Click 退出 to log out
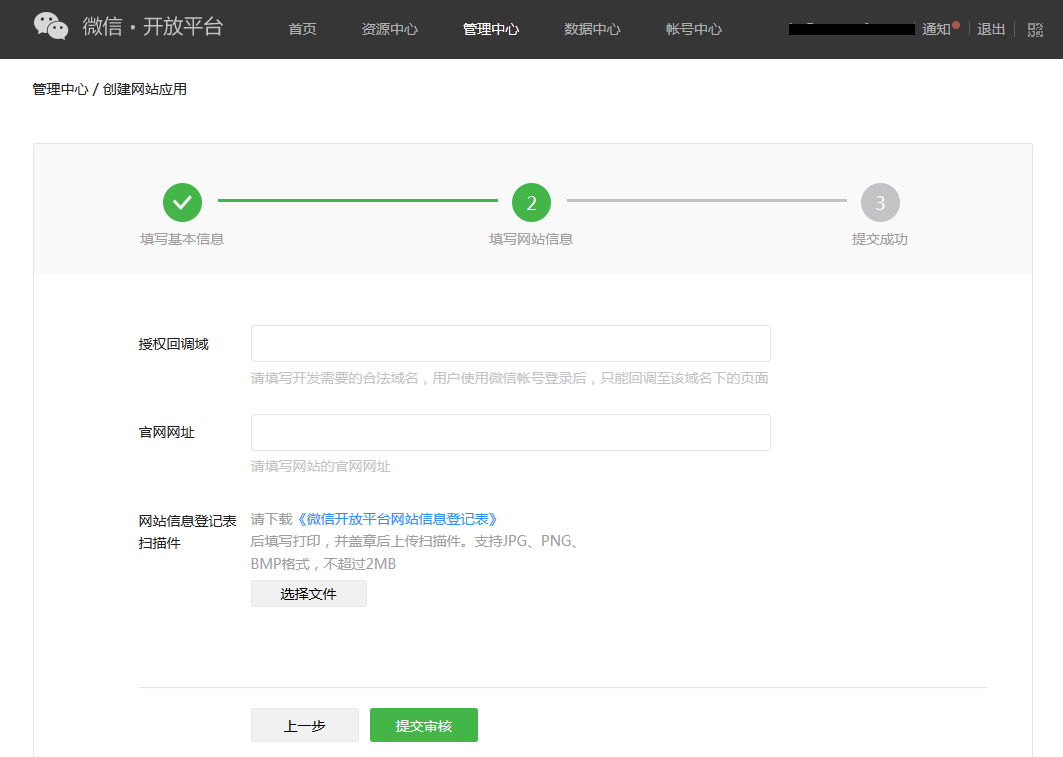 tap(991, 29)
